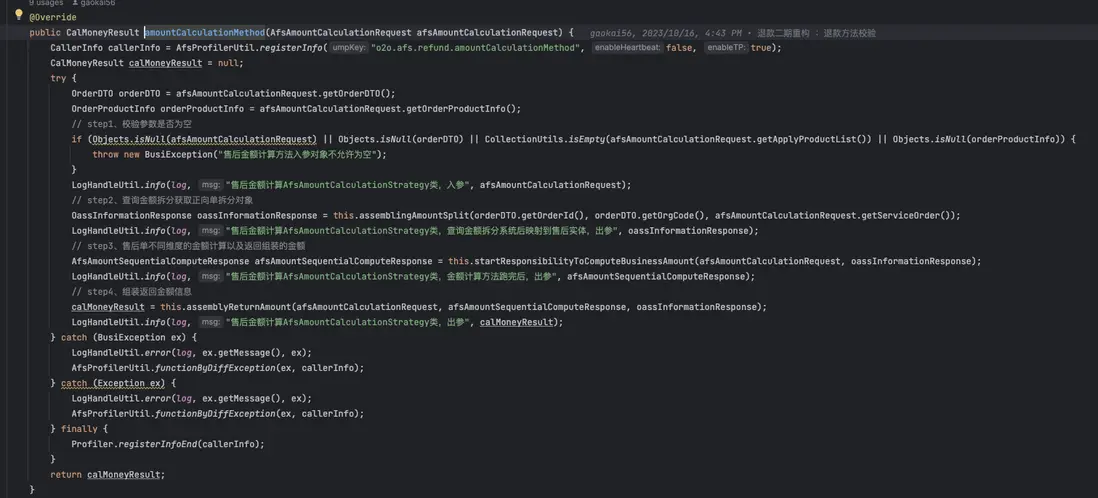Click the getApplyProductList() call
The image size is (1098, 498).
(814, 139)
